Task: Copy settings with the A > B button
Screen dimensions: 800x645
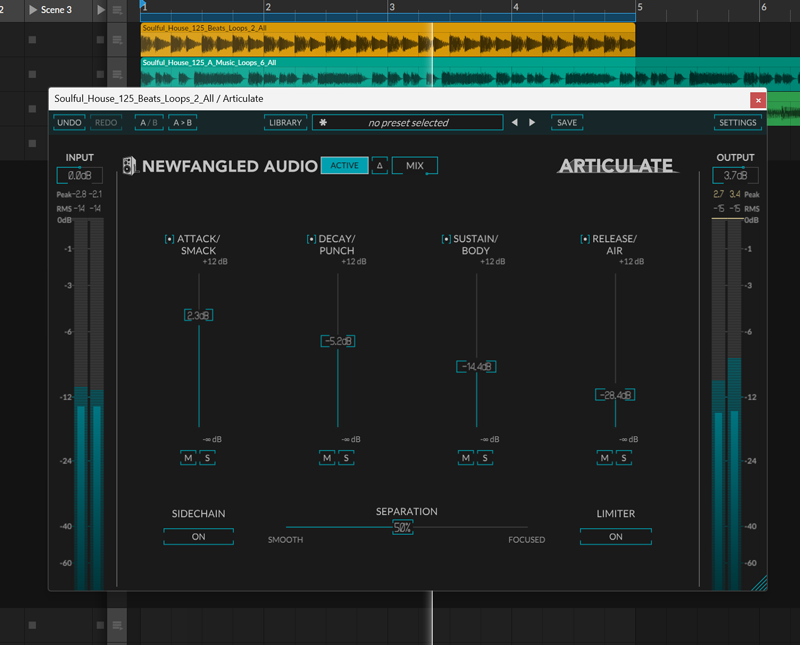Action: coord(183,122)
